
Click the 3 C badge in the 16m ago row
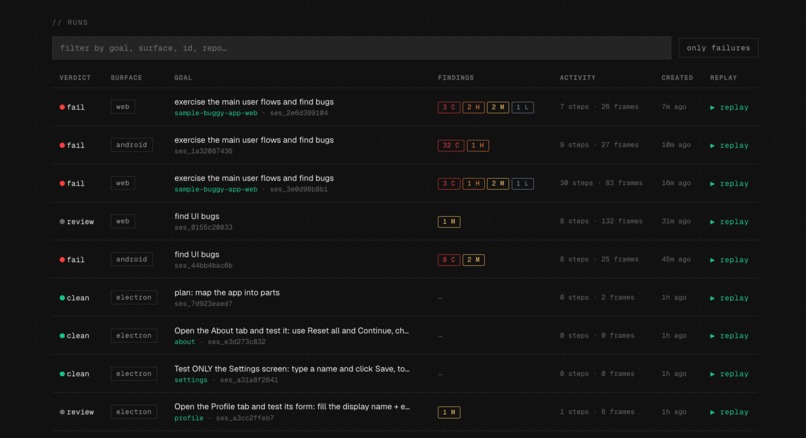[449, 184]
